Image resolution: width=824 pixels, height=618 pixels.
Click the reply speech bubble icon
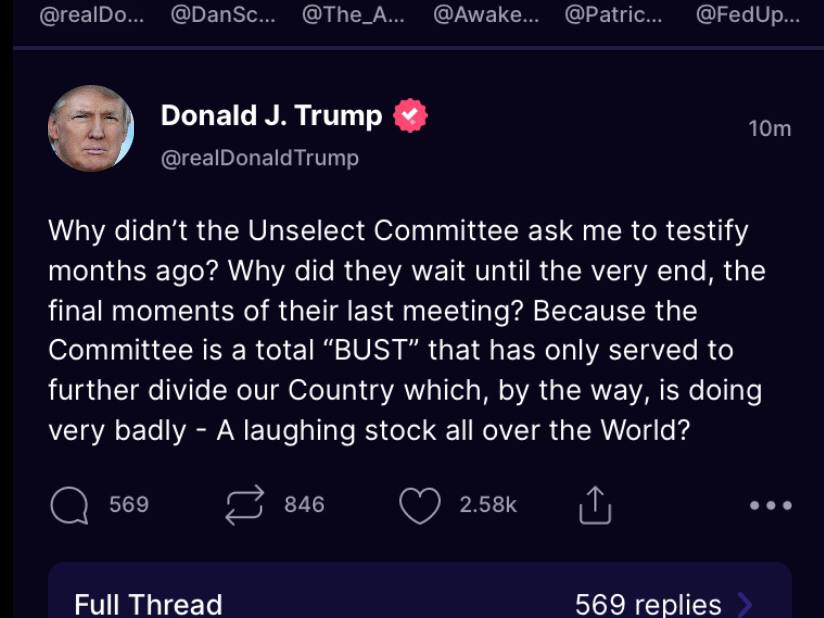click(69, 505)
